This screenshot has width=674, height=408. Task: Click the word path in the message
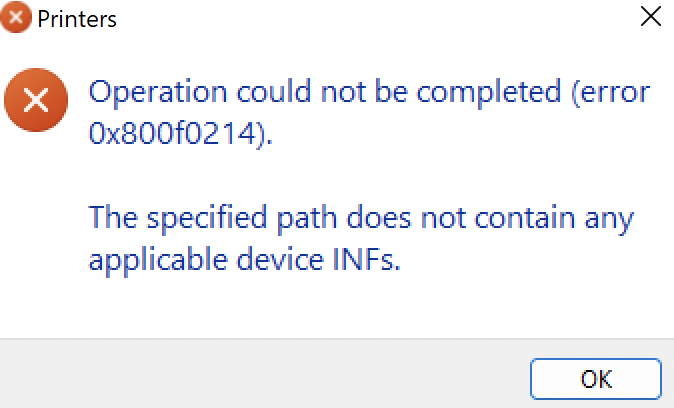coord(306,219)
